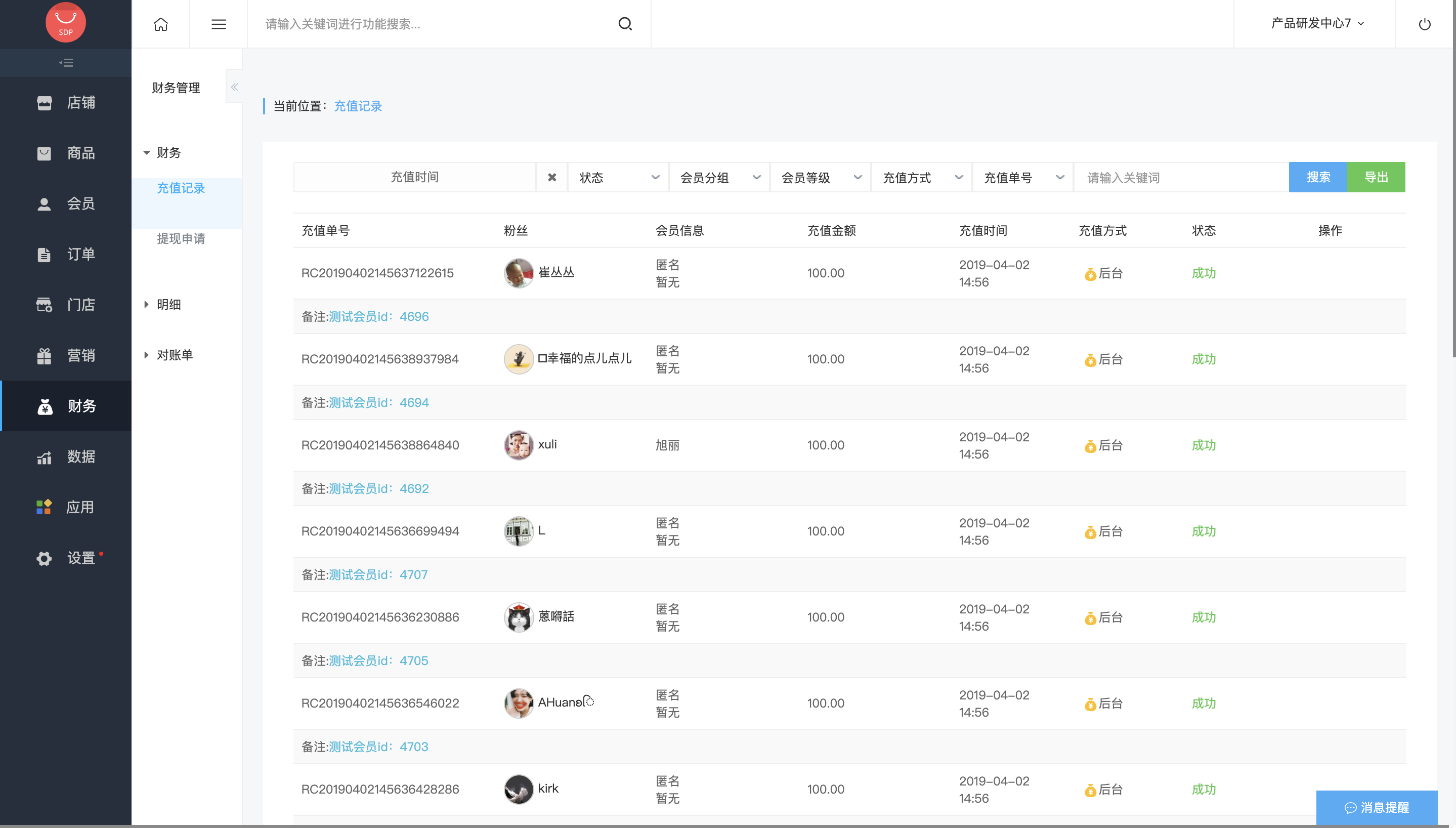This screenshot has height=828, width=1456.
Task: Click the search magnifier icon
Action: (x=625, y=24)
